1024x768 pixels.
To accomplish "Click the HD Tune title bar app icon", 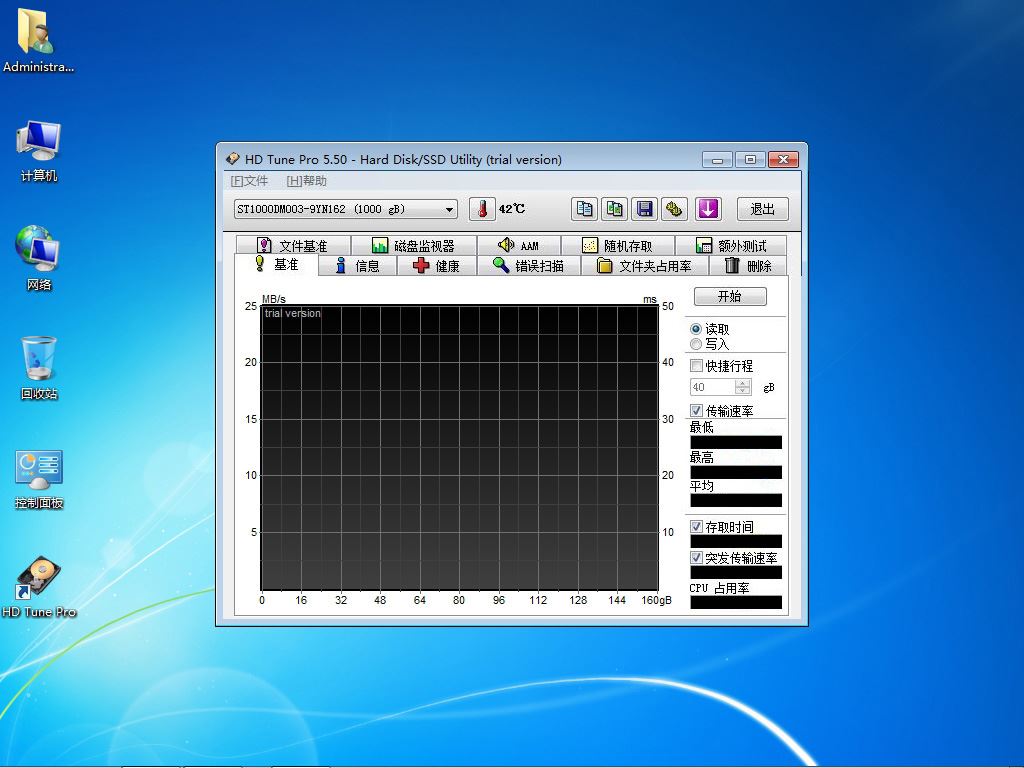I will coord(232,159).
